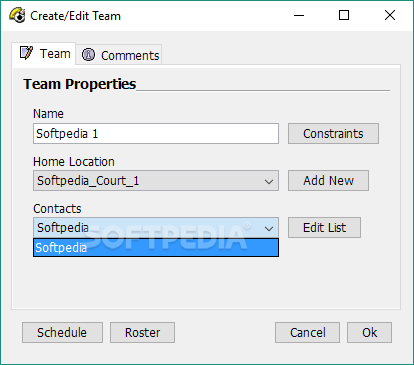Choose the highlighted Softpedia contact option

click(156, 248)
